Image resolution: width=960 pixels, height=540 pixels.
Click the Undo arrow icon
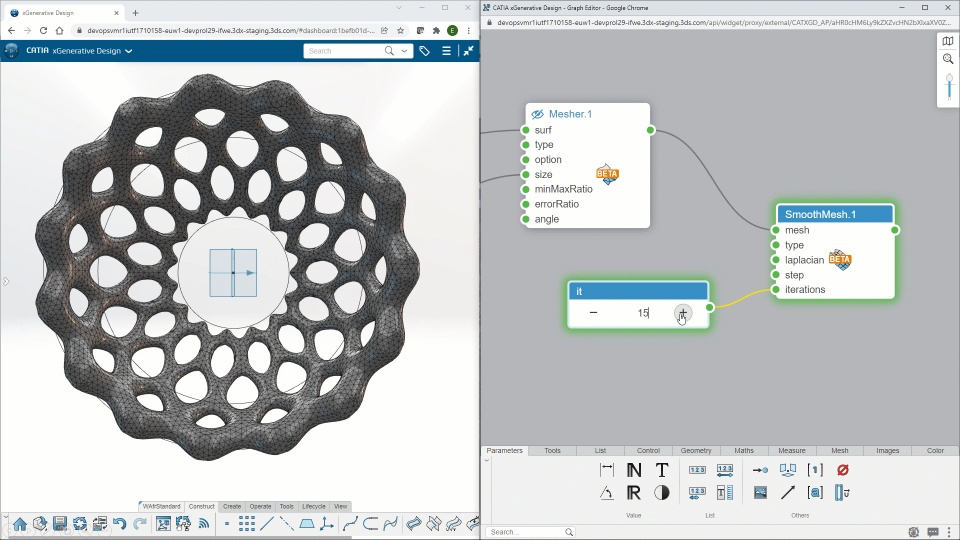click(x=120, y=523)
